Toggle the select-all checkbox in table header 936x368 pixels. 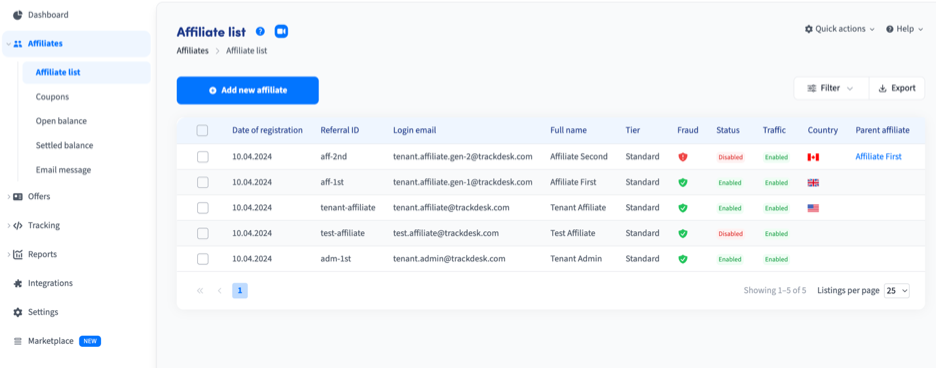(202, 130)
